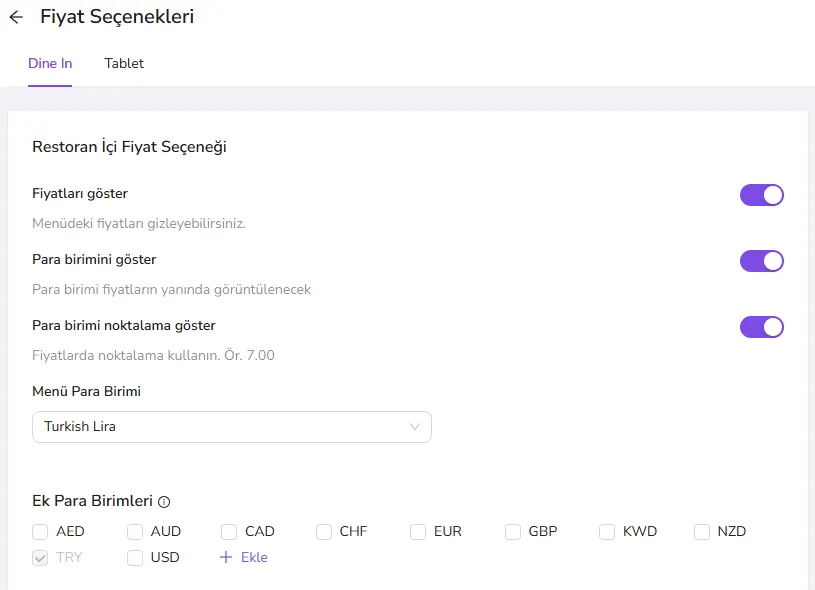The height and width of the screenshot is (590, 815).
Task: Expand the Turkish Lira dropdown chevron
Action: [414, 427]
